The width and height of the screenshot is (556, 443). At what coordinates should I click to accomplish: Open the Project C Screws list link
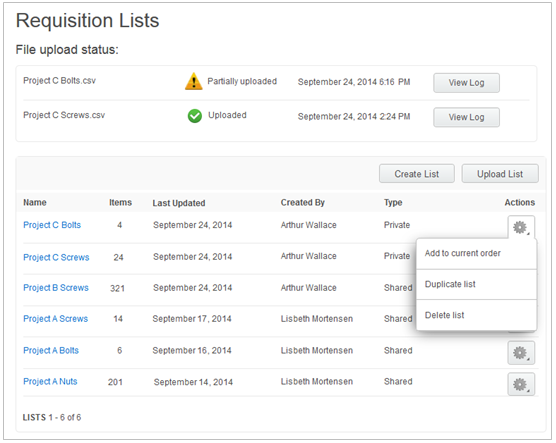coord(56,257)
